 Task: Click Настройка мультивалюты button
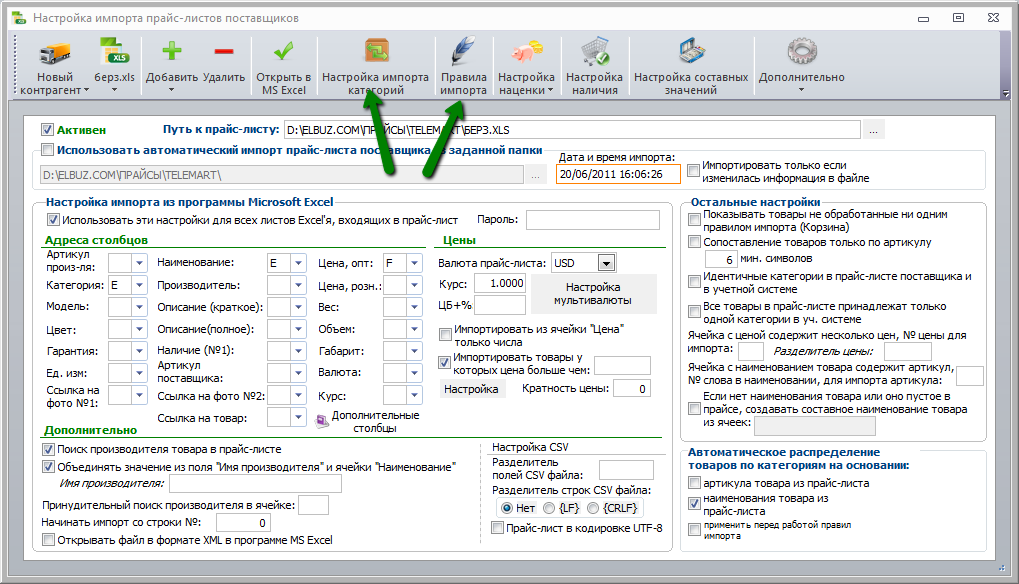coord(593,294)
